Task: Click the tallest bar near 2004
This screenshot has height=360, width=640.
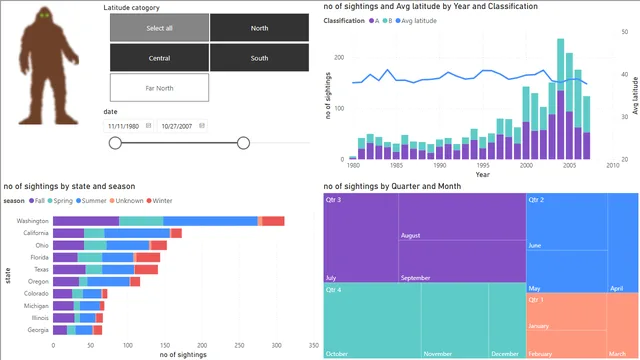Action: 560,99
